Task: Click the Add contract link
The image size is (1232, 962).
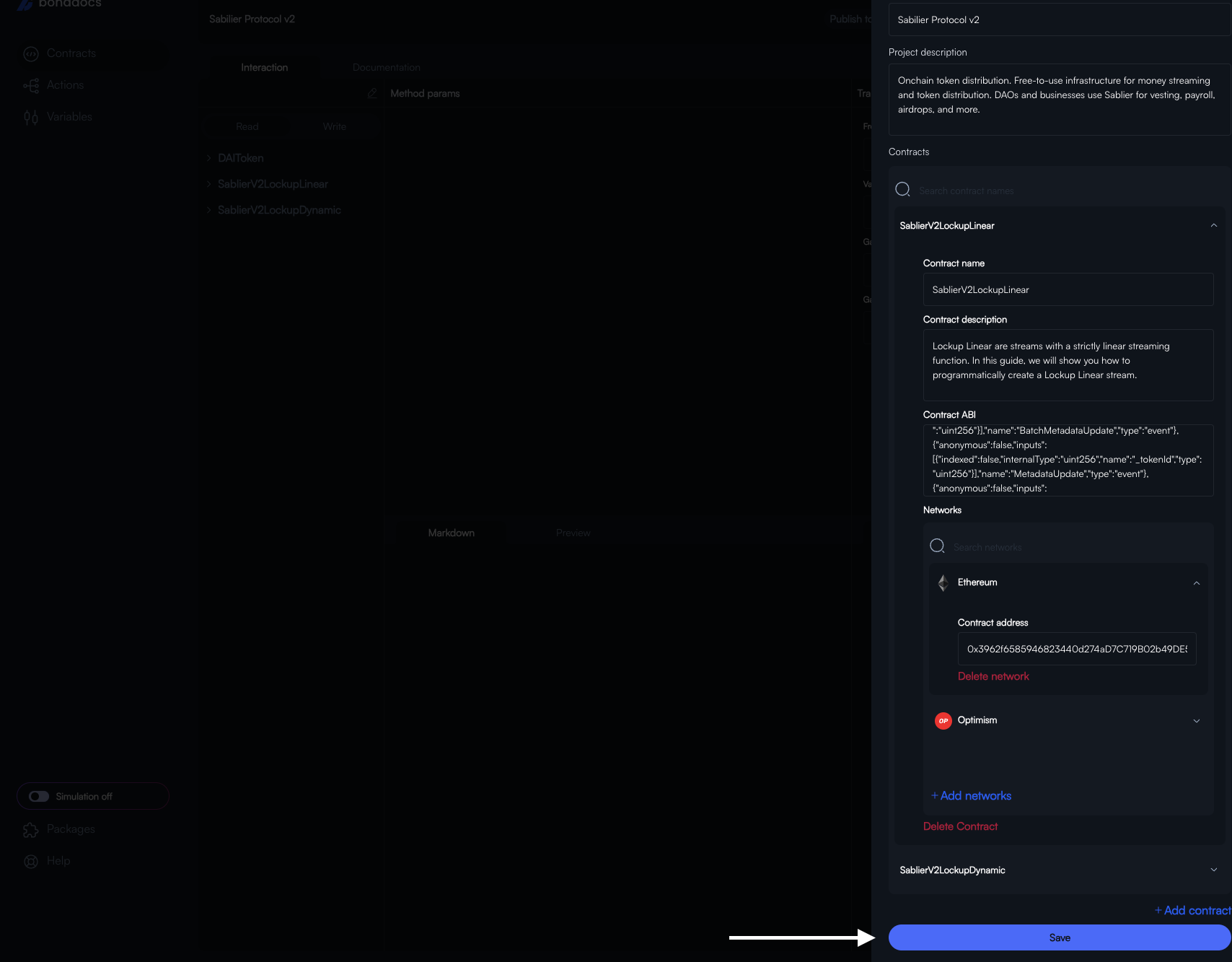Action: point(1192,911)
